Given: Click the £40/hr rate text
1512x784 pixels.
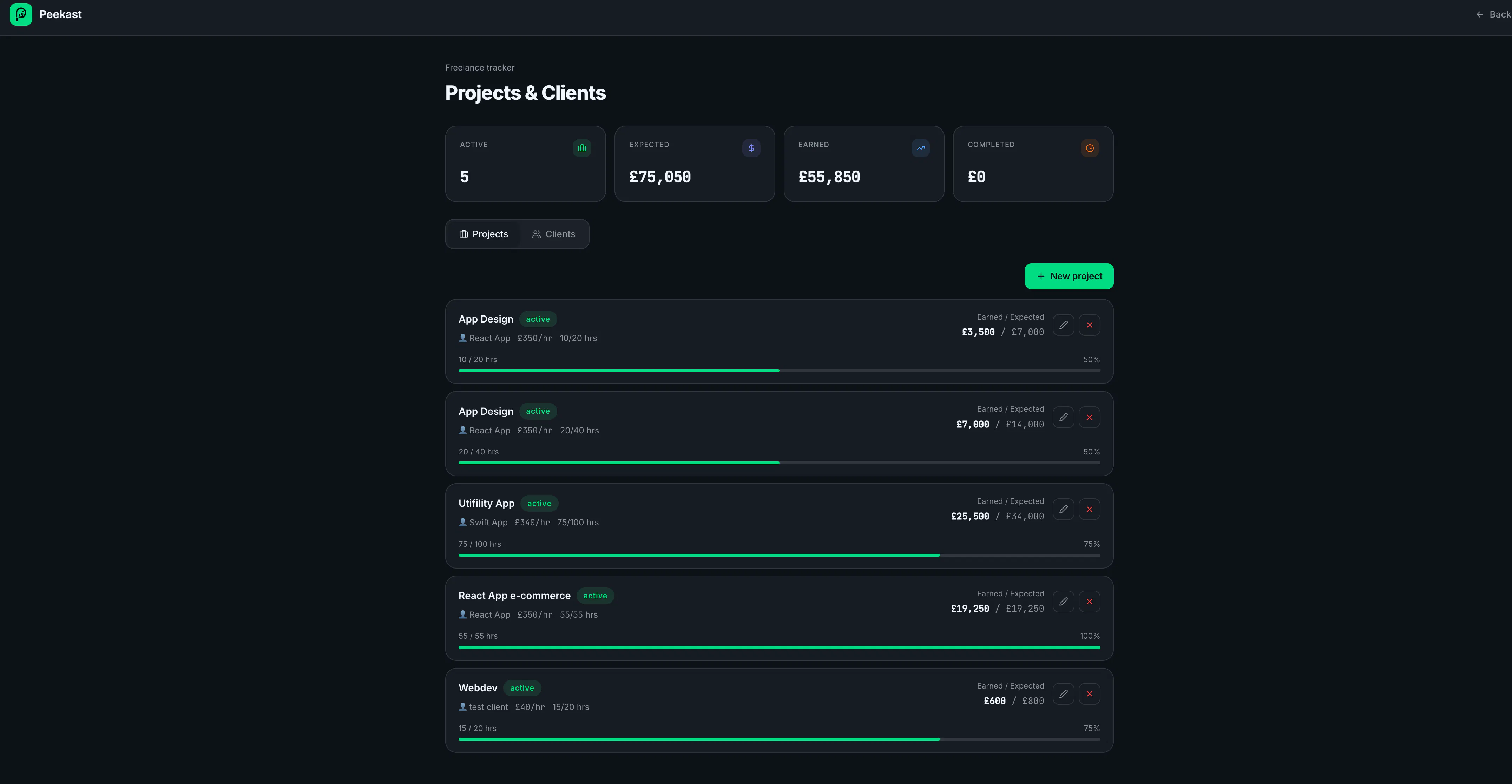Looking at the screenshot, I should [x=530, y=707].
